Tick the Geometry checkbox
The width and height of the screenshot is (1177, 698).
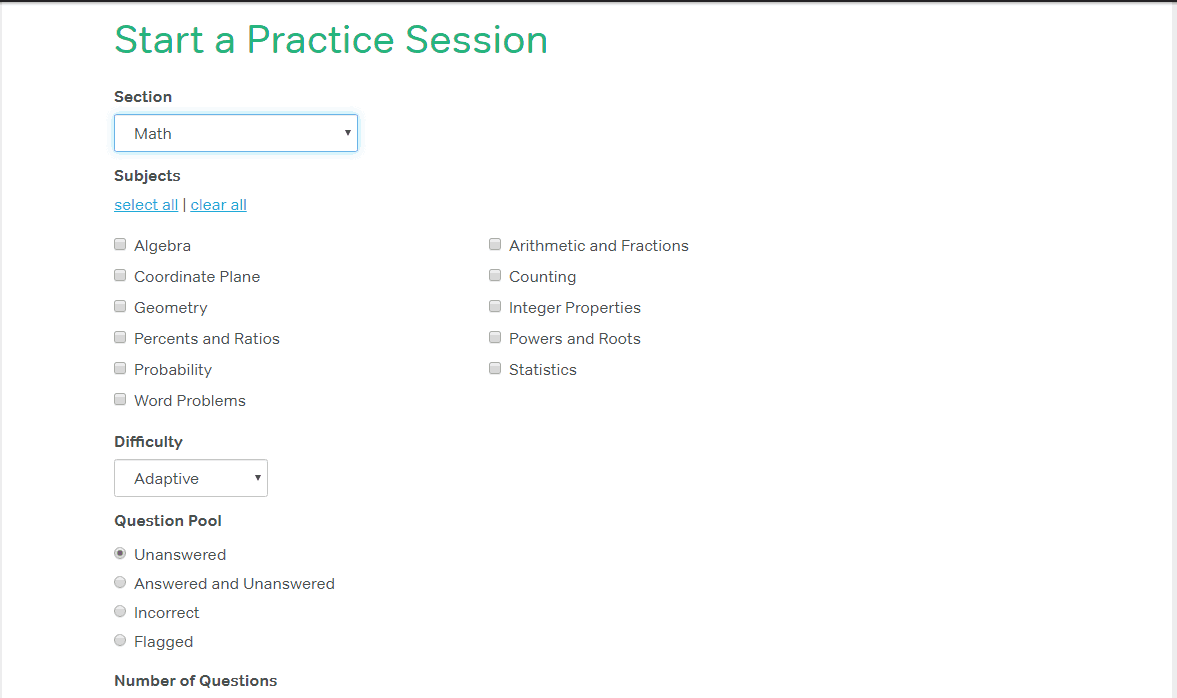(120, 306)
